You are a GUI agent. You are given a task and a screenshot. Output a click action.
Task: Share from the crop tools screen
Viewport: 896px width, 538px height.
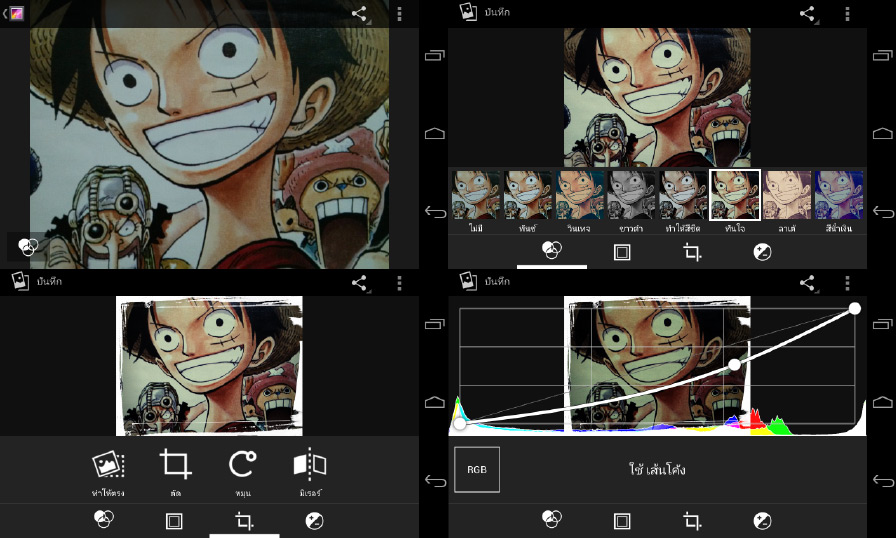click(x=359, y=283)
